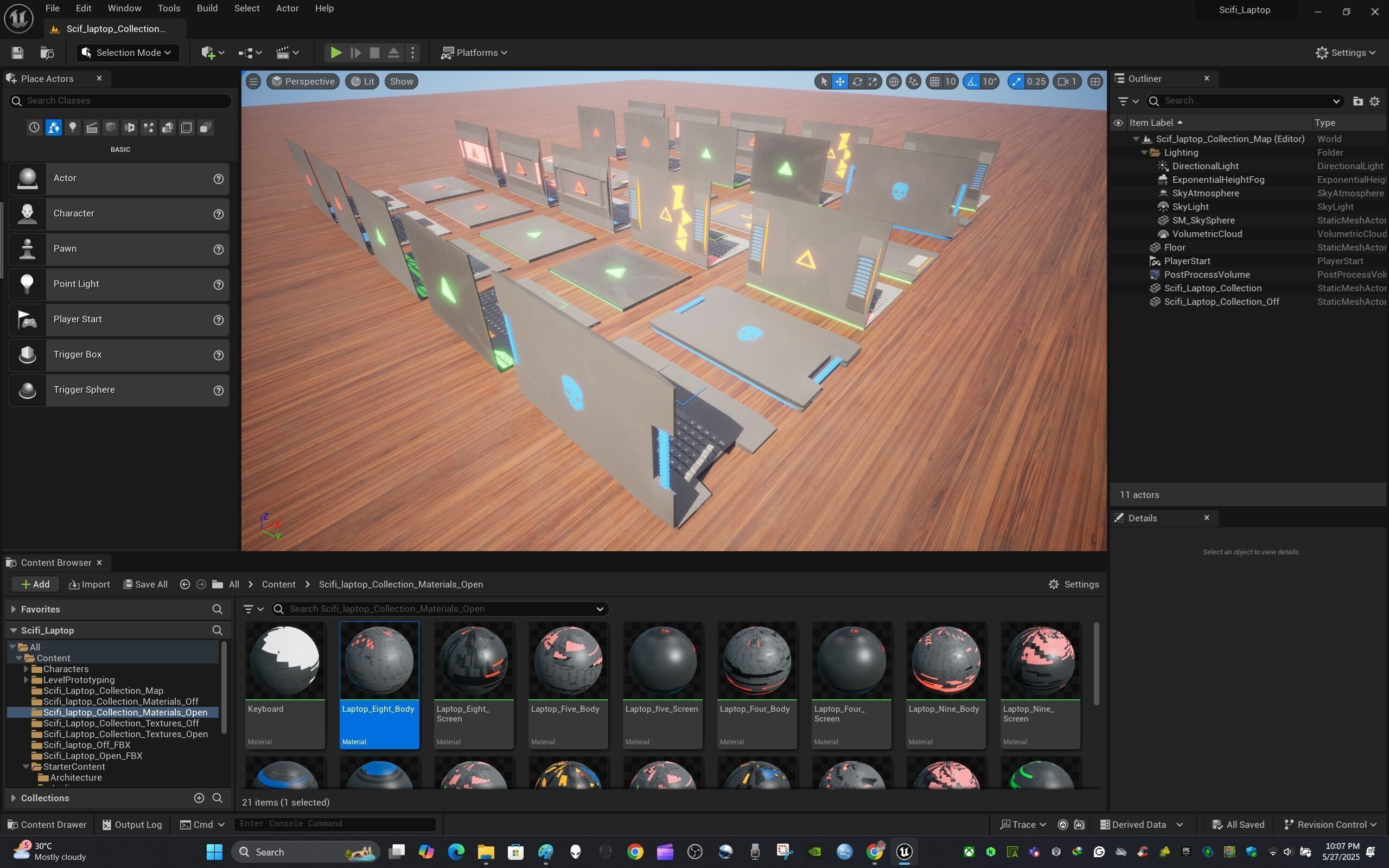Click Save All in Content Browser

coord(145,584)
